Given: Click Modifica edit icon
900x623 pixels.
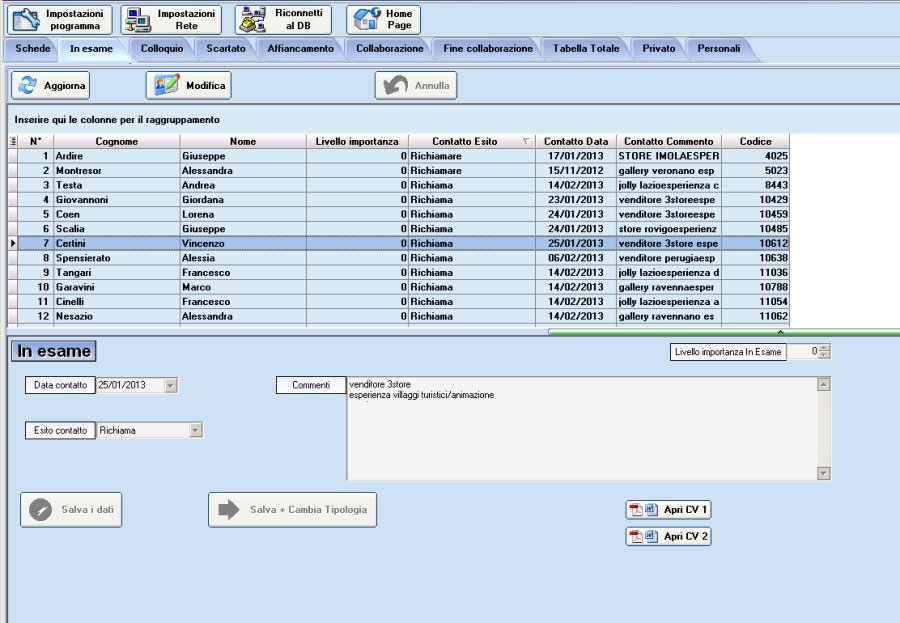Looking at the screenshot, I should (166, 86).
